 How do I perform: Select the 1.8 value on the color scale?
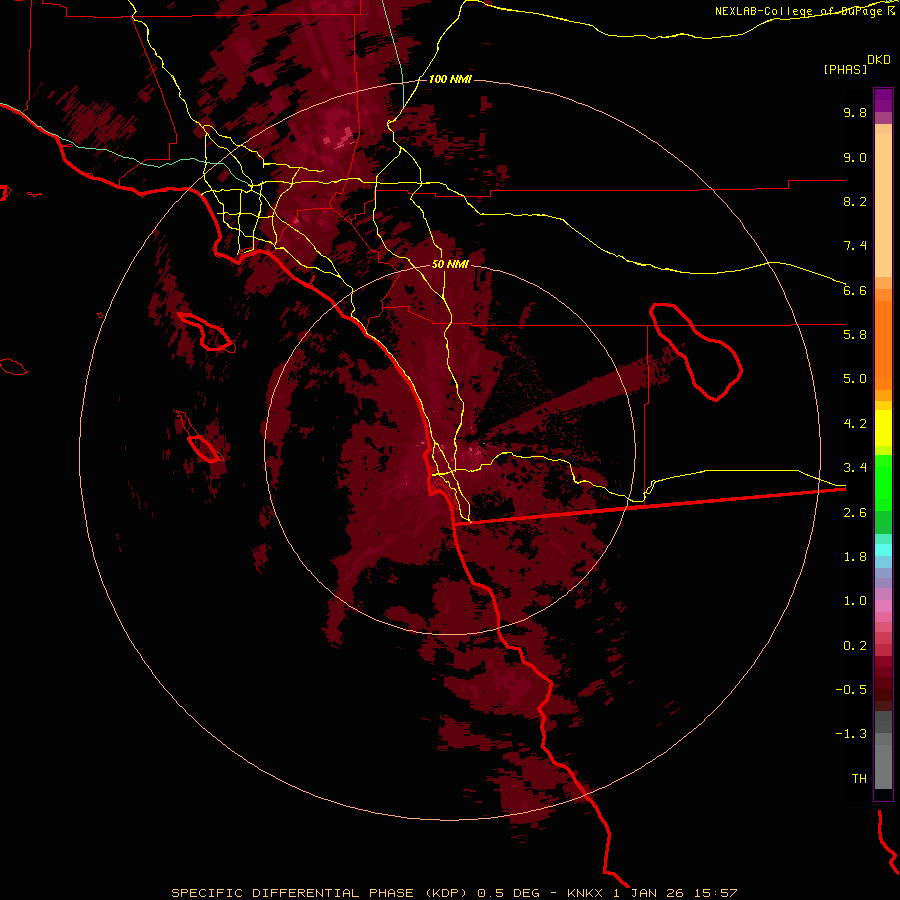pyautogui.click(x=855, y=557)
